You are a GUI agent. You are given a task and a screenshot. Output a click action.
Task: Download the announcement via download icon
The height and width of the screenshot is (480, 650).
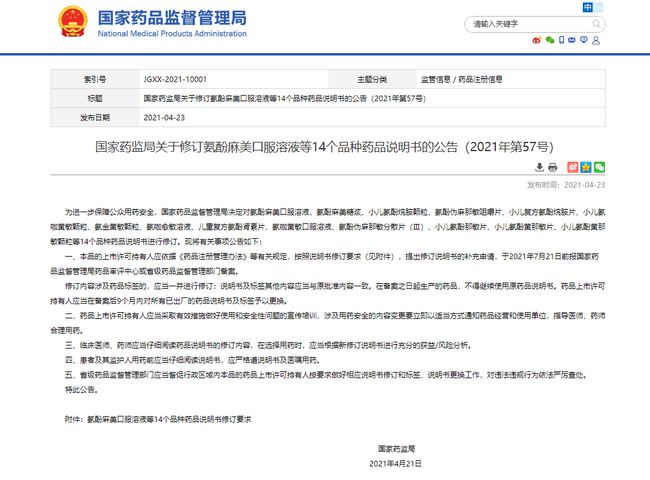(539, 167)
